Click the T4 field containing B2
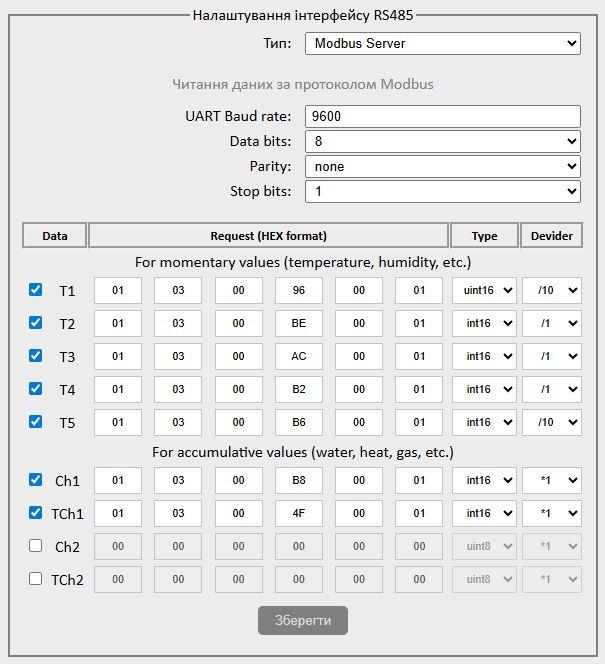The height and width of the screenshot is (664, 605). coord(299,390)
